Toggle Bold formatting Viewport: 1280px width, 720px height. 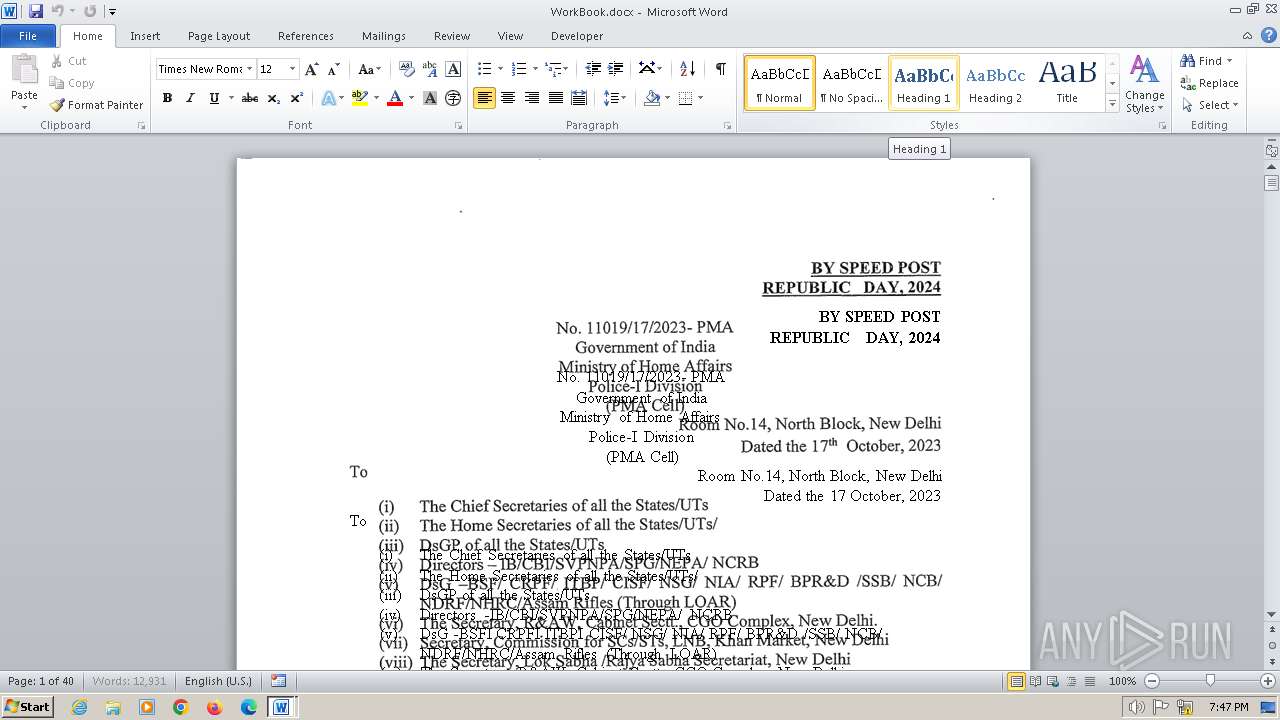(167, 98)
